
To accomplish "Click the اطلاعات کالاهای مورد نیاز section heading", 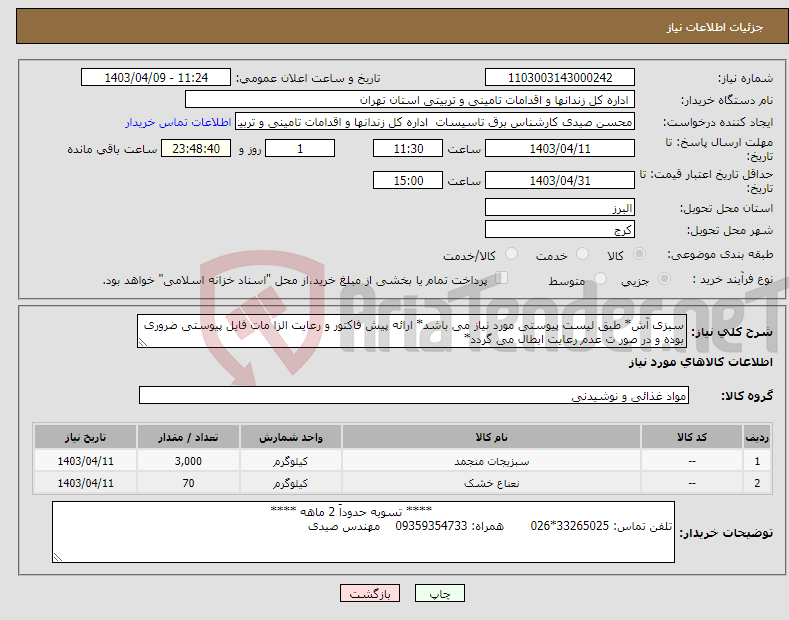I will click(700, 362).
